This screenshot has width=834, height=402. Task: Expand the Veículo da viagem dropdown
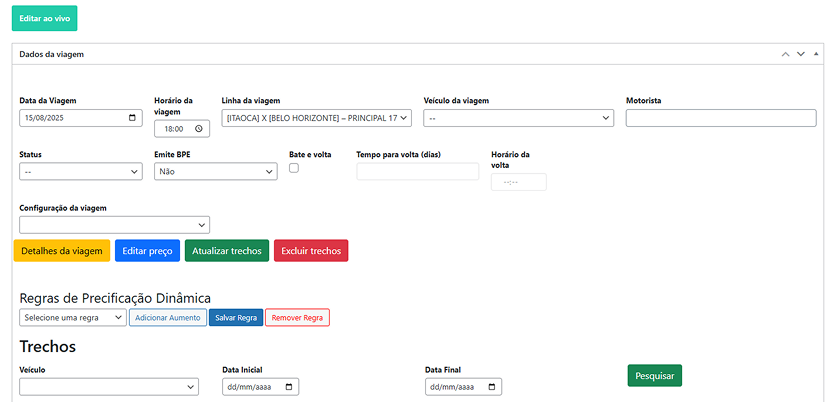518,118
